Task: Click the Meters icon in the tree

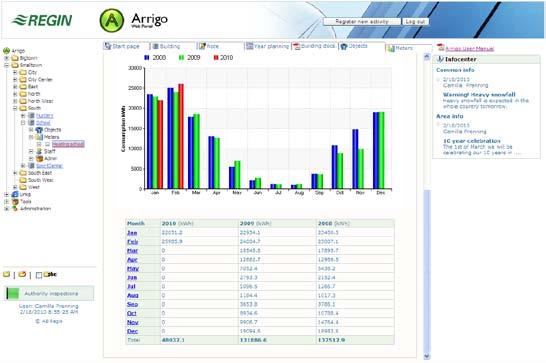Action: (39, 137)
